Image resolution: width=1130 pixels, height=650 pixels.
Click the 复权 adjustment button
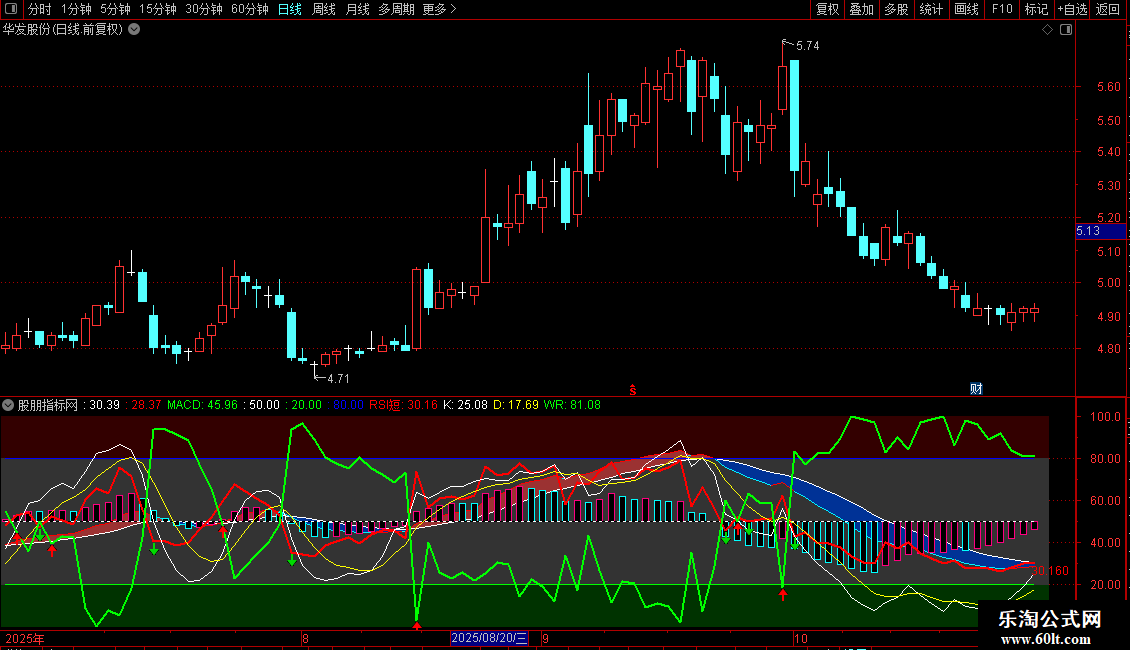coord(828,9)
